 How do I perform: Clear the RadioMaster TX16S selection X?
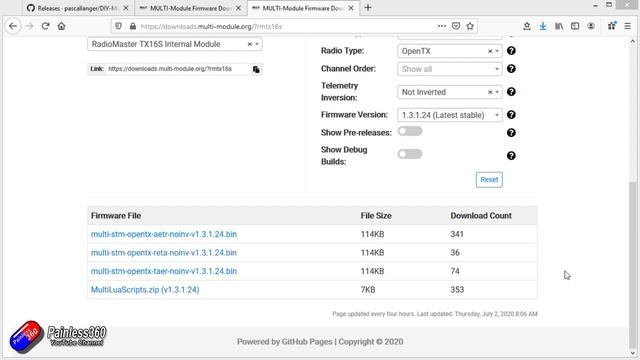point(249,44)
